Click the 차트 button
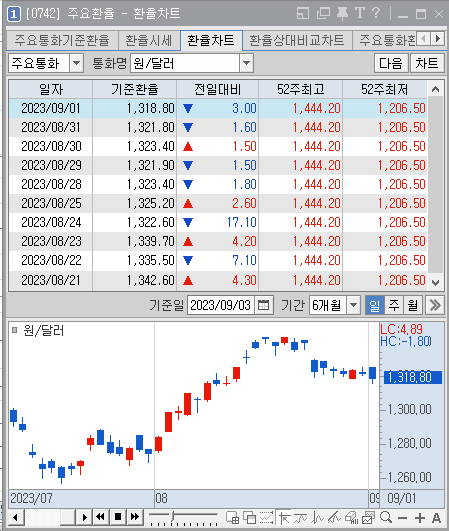The width and height of the screenshot is (449, 531). (x=427, y=63)
